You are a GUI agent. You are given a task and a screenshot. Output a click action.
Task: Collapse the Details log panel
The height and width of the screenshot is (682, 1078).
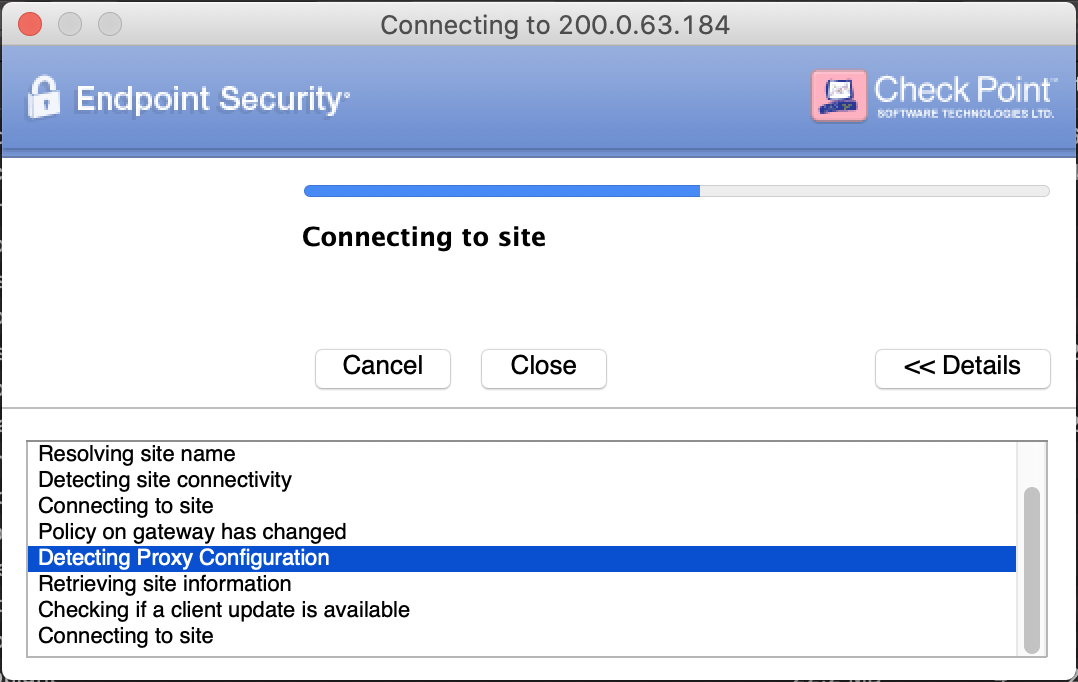(x=961, y=368)
